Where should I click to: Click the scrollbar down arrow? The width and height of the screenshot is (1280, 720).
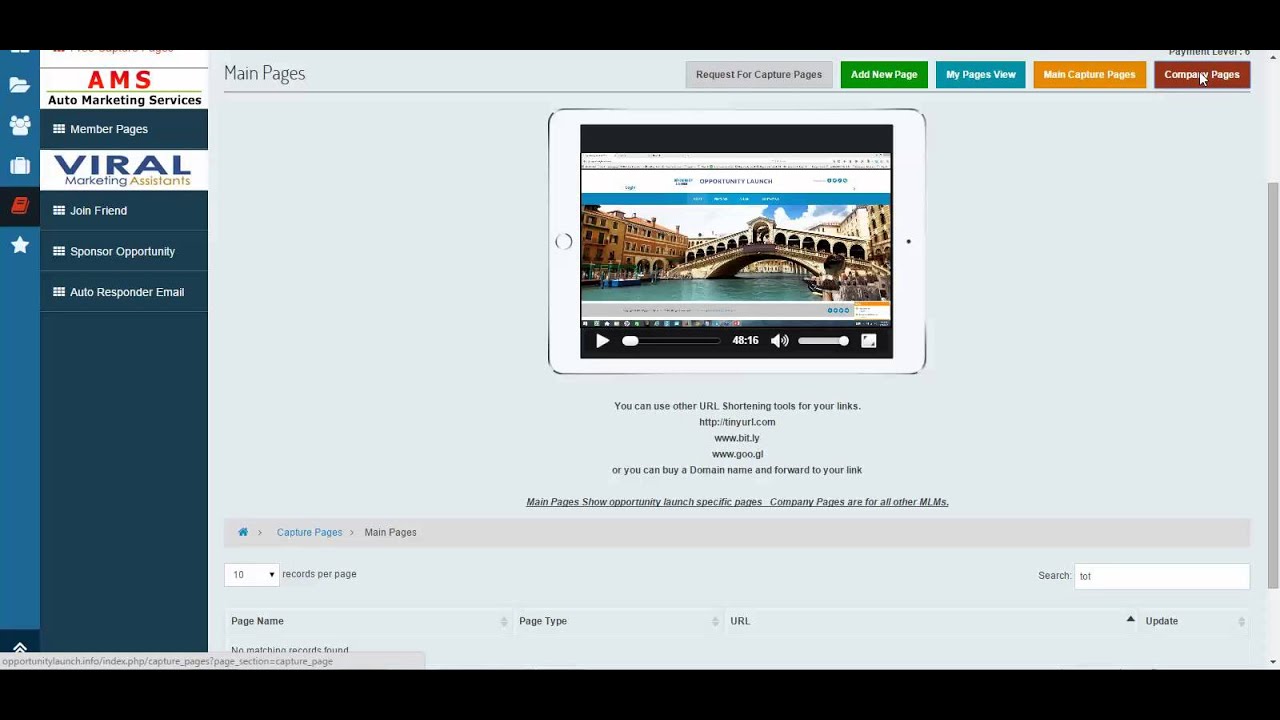(1272, 662)
